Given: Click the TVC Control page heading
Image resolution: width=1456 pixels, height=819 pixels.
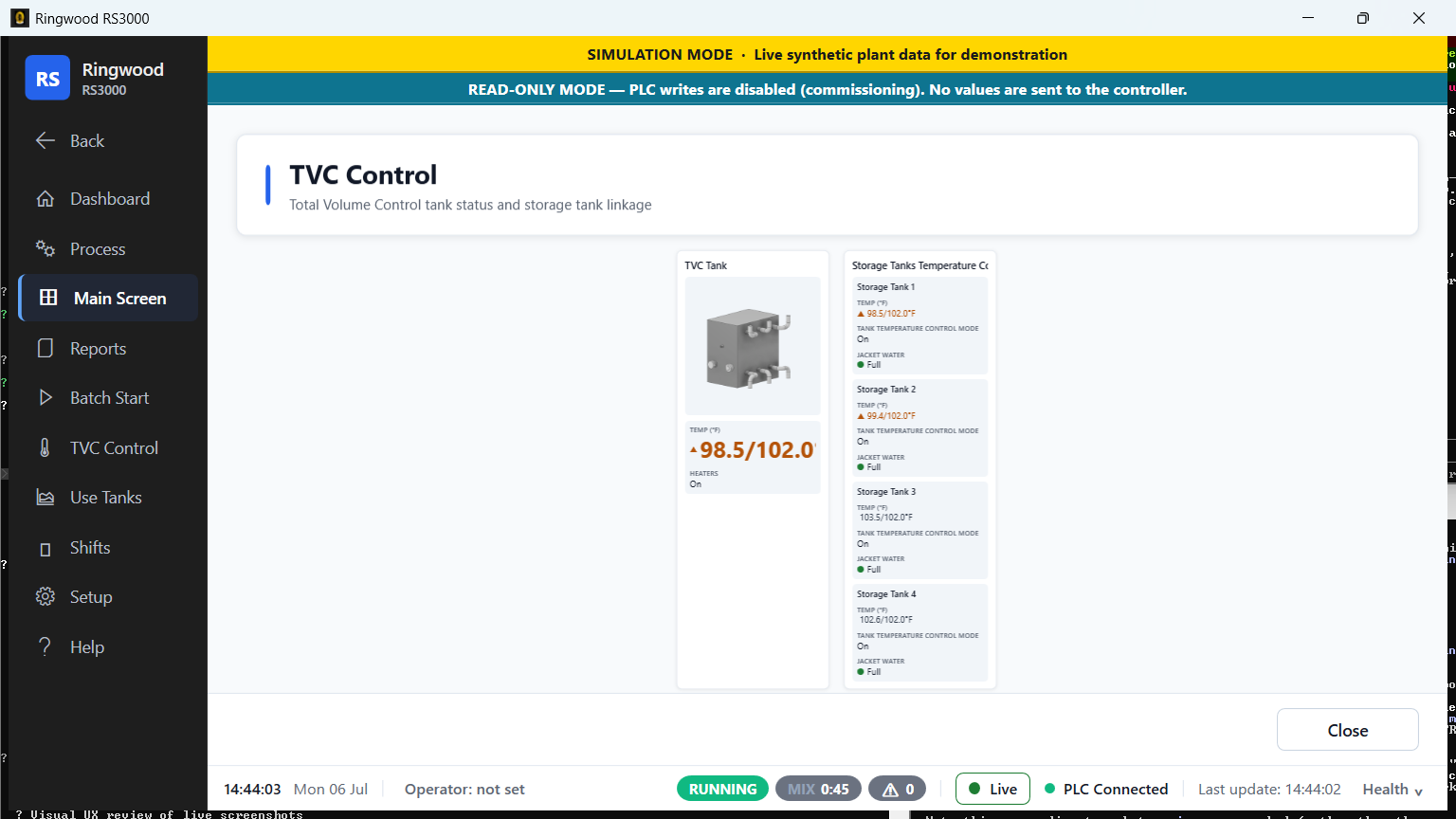Looking at the screenshot, I should tap(363, 174).
